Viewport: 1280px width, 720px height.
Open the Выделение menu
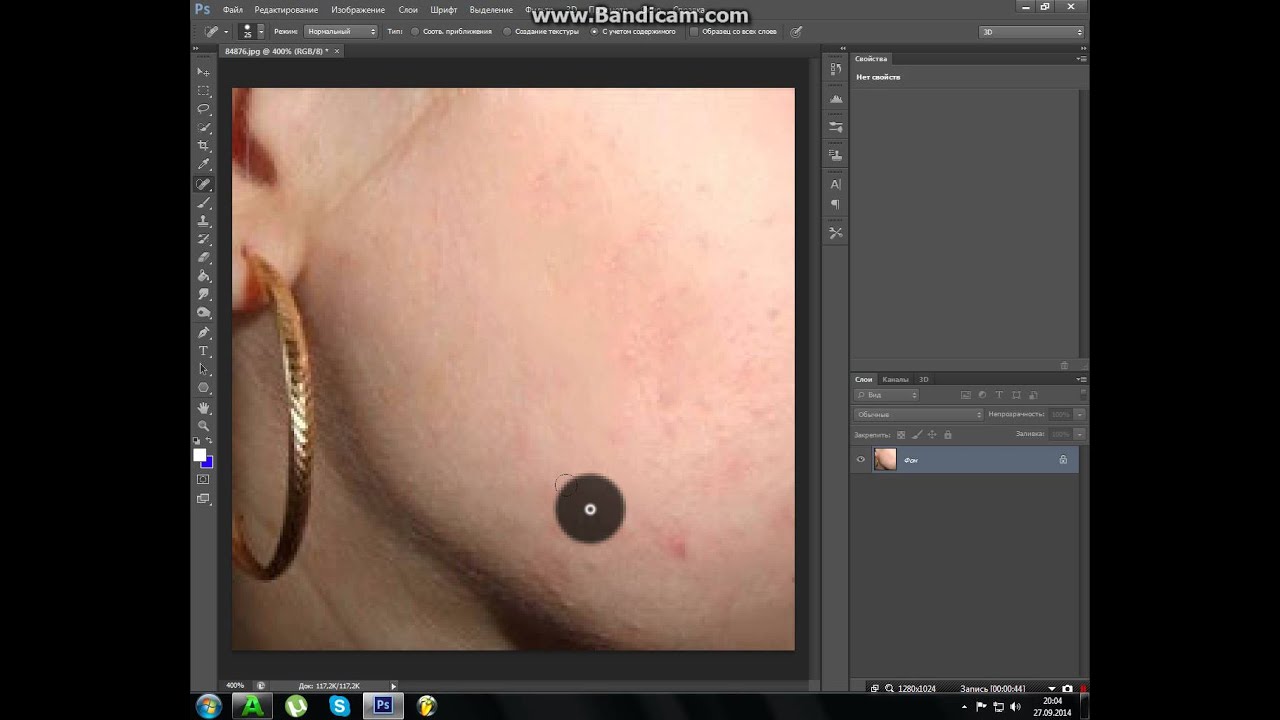pyautogui.click(x=491, y=10)
